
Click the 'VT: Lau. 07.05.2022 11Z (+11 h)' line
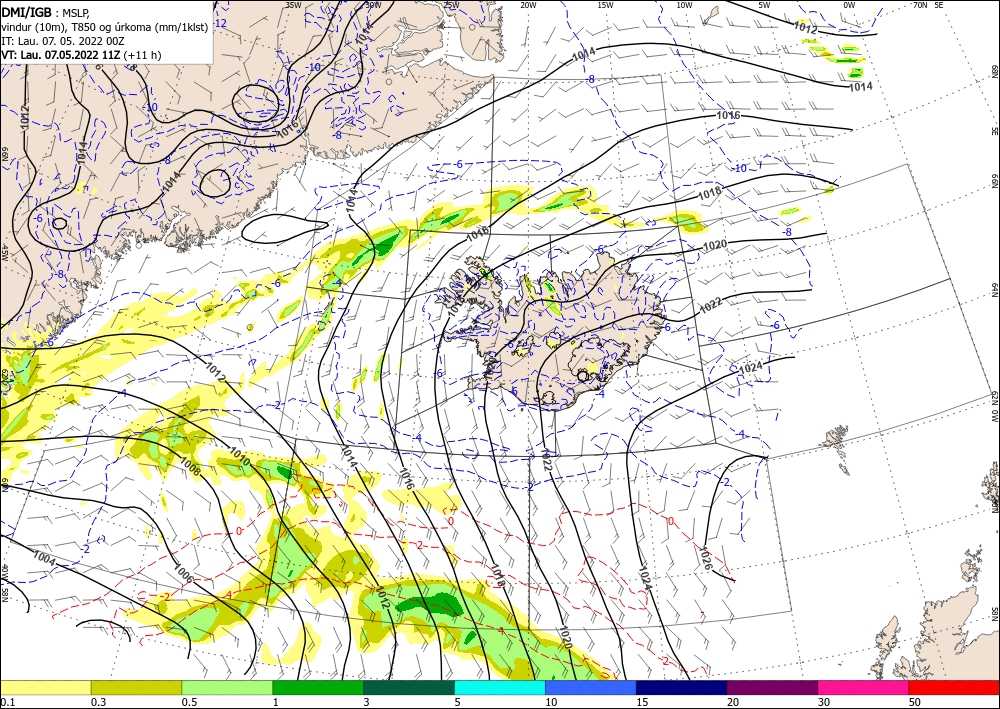[x=81, y=55]
